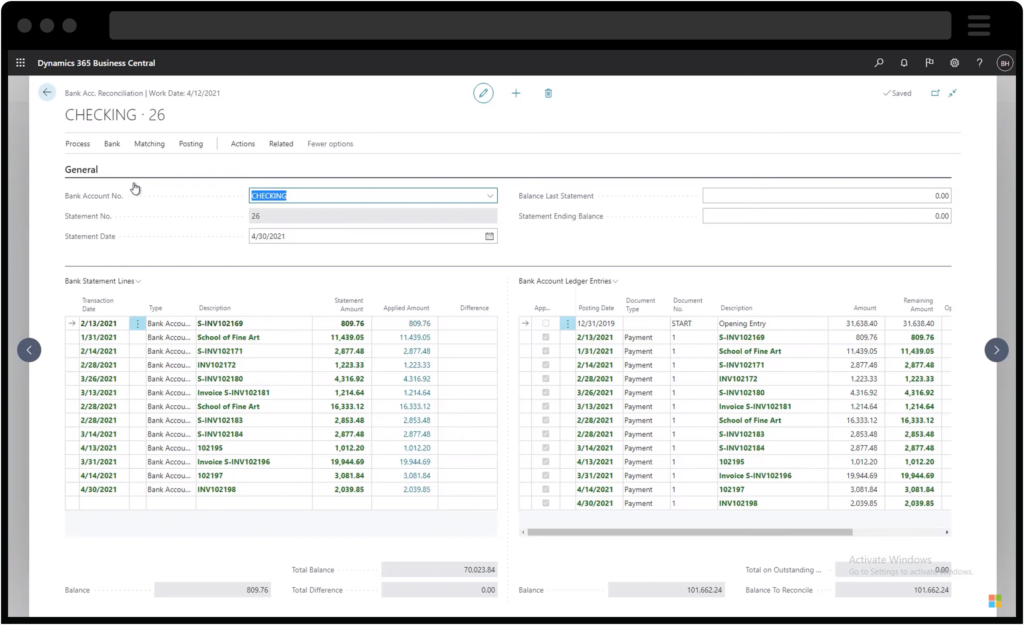
Task: Delete record with trash icon
Action: point(548,93)
